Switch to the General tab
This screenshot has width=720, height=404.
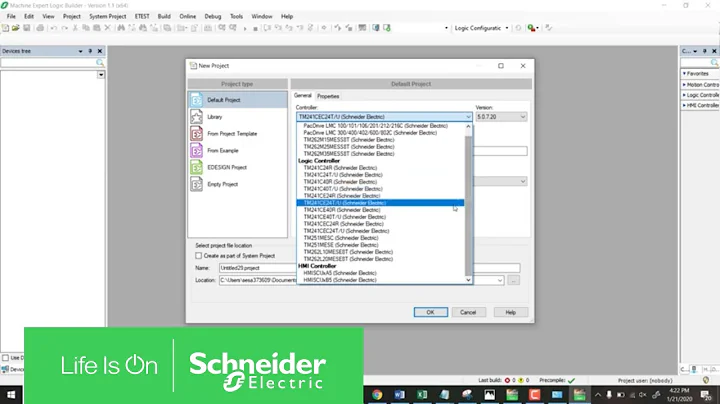click(x=303, y=95)
